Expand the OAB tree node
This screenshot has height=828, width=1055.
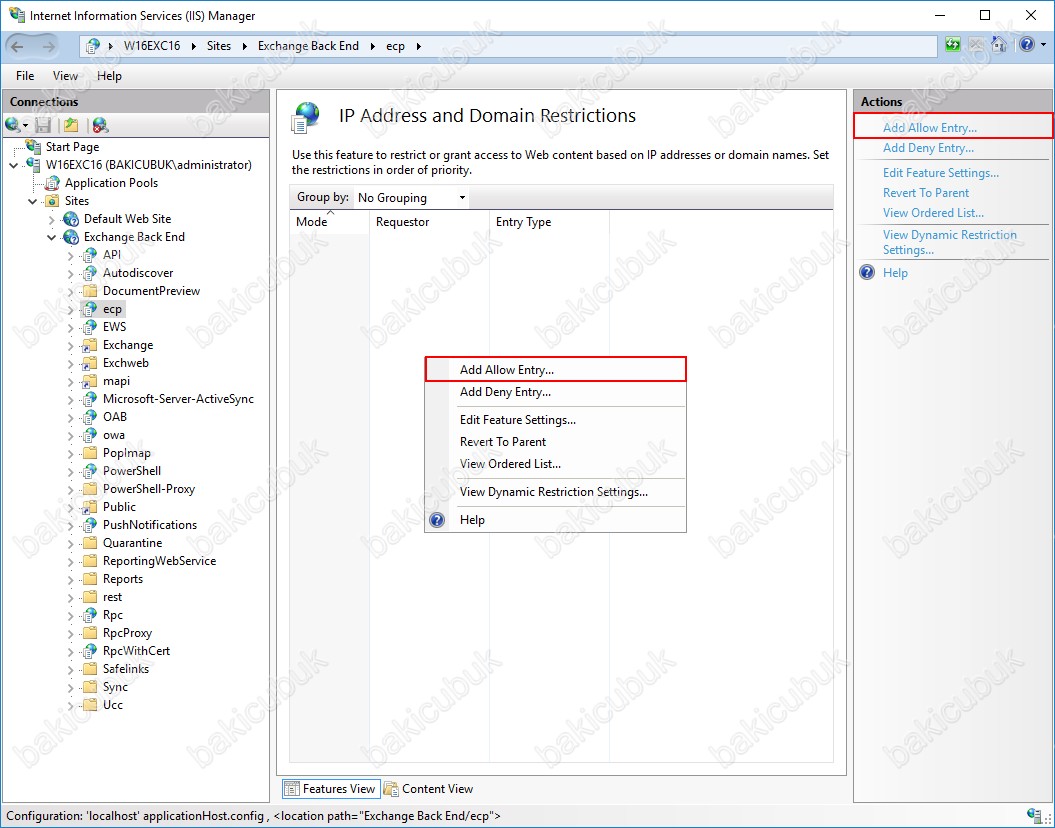[x=71, y=417]
